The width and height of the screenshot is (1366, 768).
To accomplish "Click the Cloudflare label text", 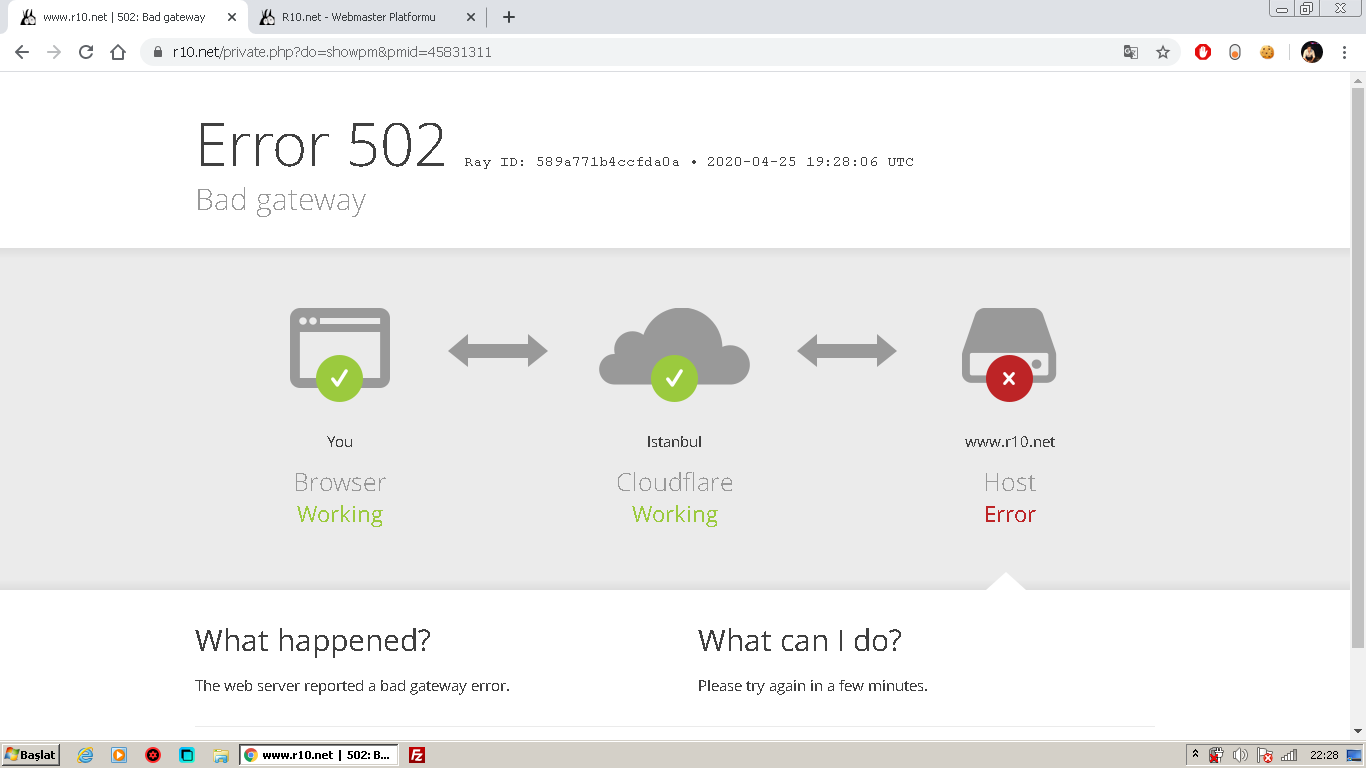I will coord(675,482).
